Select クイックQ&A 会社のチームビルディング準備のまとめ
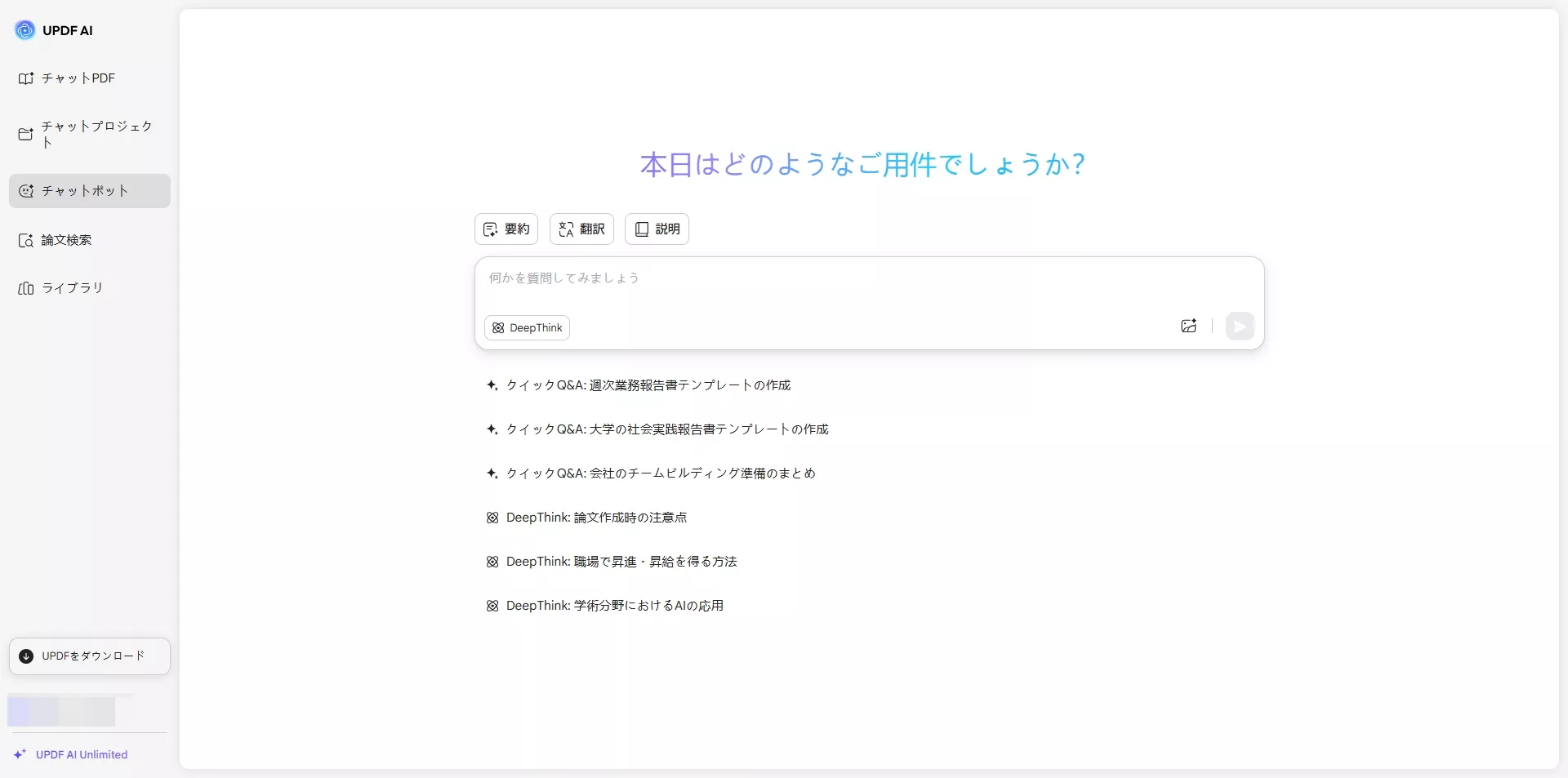 pos(651,473)
